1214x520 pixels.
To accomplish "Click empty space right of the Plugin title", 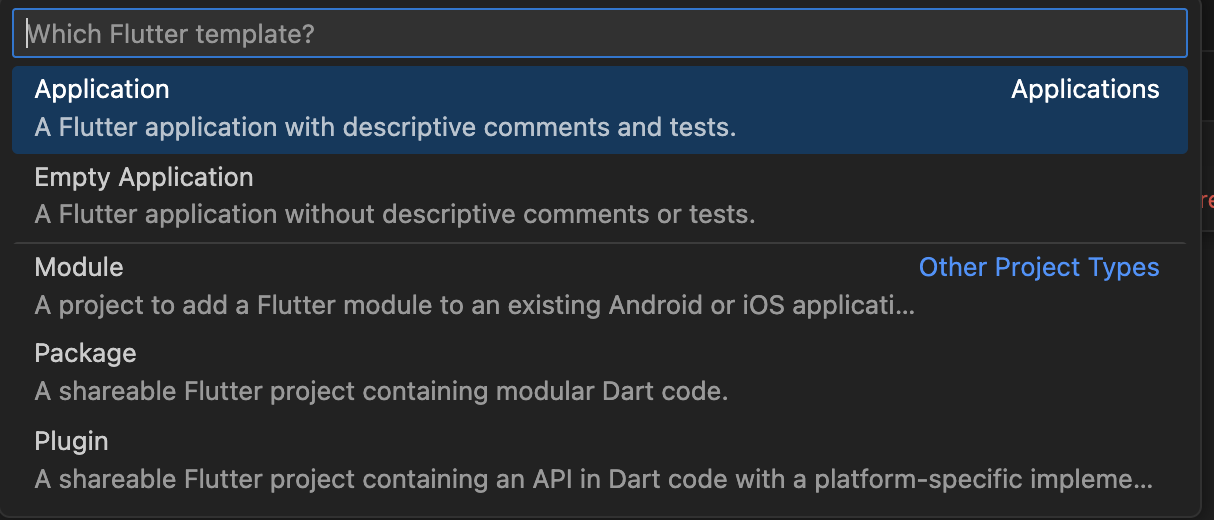I will (600, 441).
